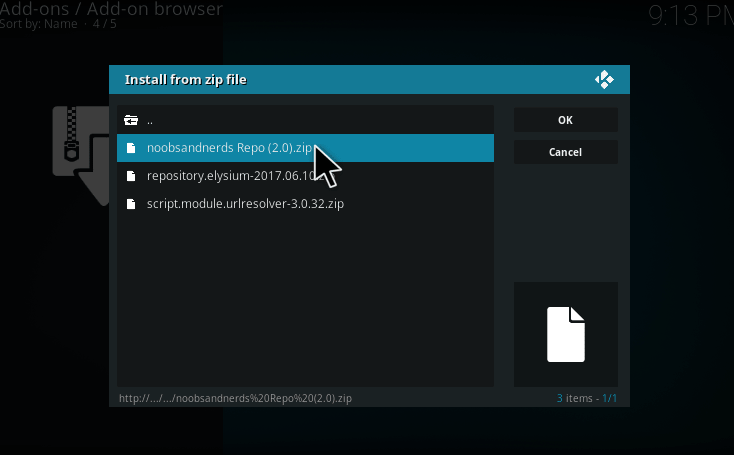Click the Kodi logo in dialog header
The height and width of the screenshot is (455, 734).
click(604, 80)
